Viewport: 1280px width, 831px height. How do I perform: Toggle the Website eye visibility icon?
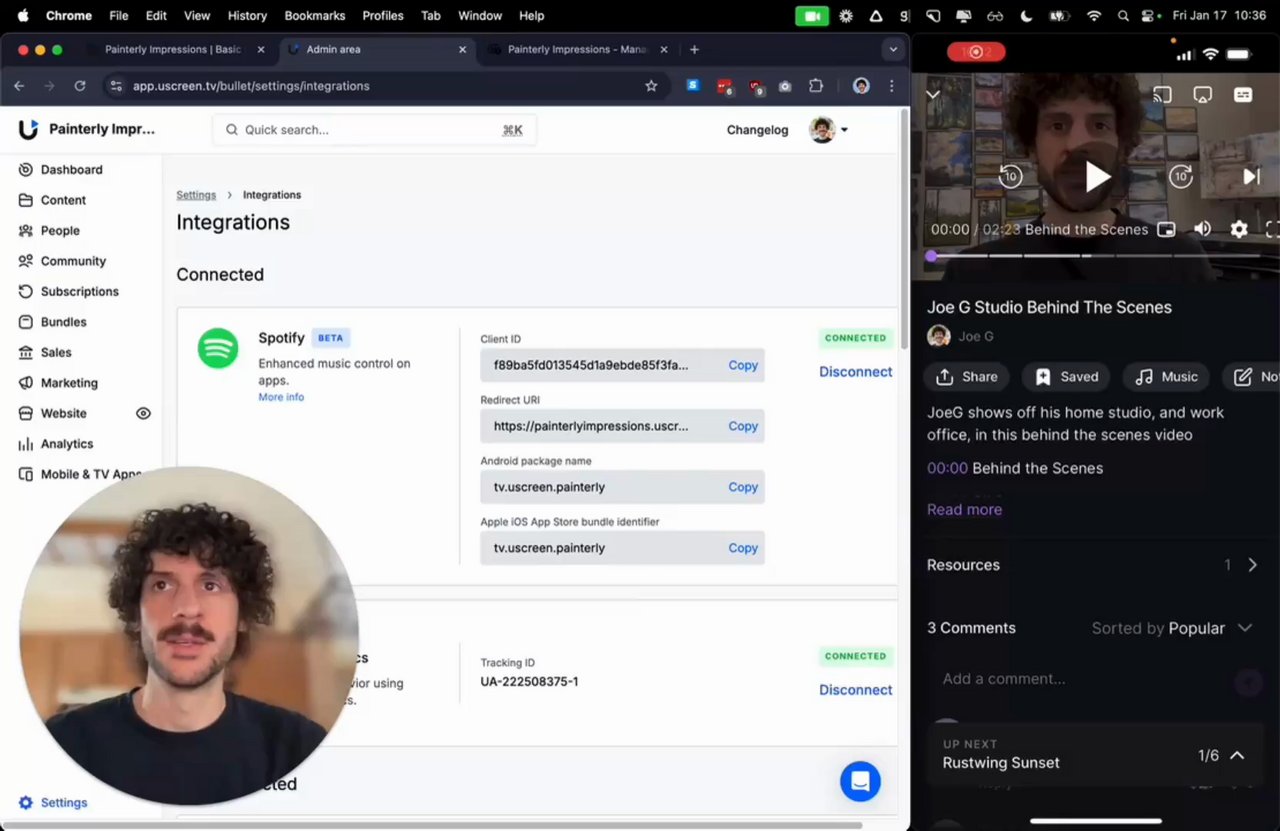click(x=143, y=414)
